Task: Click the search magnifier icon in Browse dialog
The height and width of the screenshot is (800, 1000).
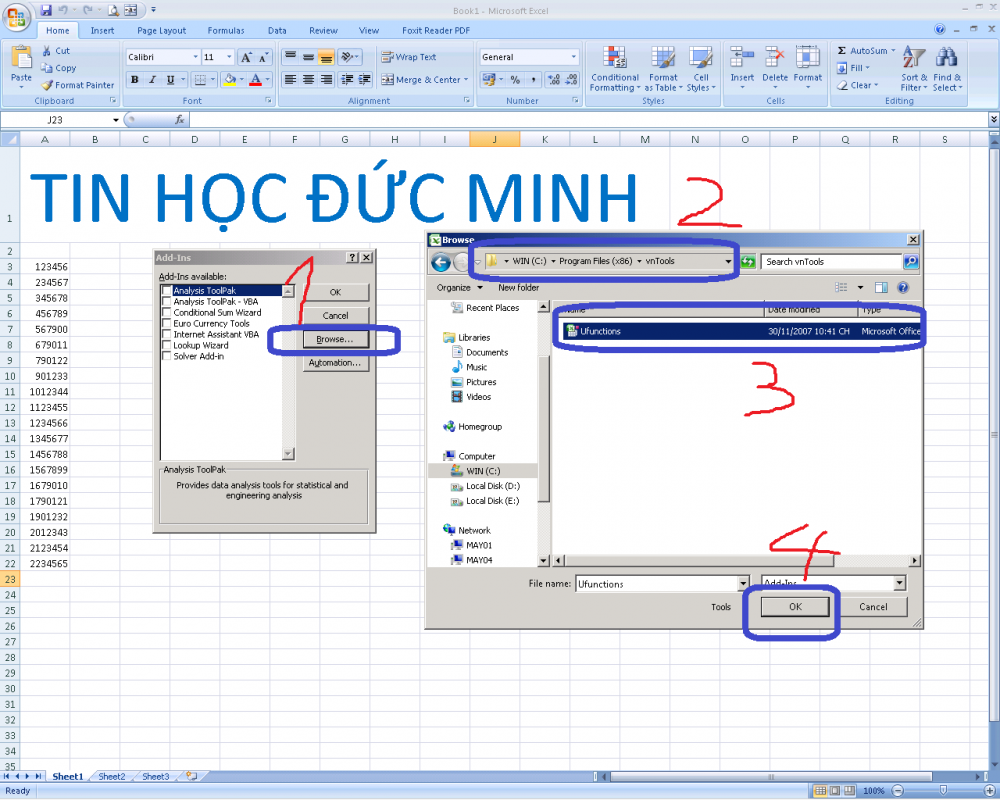Action: pos(911,262)
